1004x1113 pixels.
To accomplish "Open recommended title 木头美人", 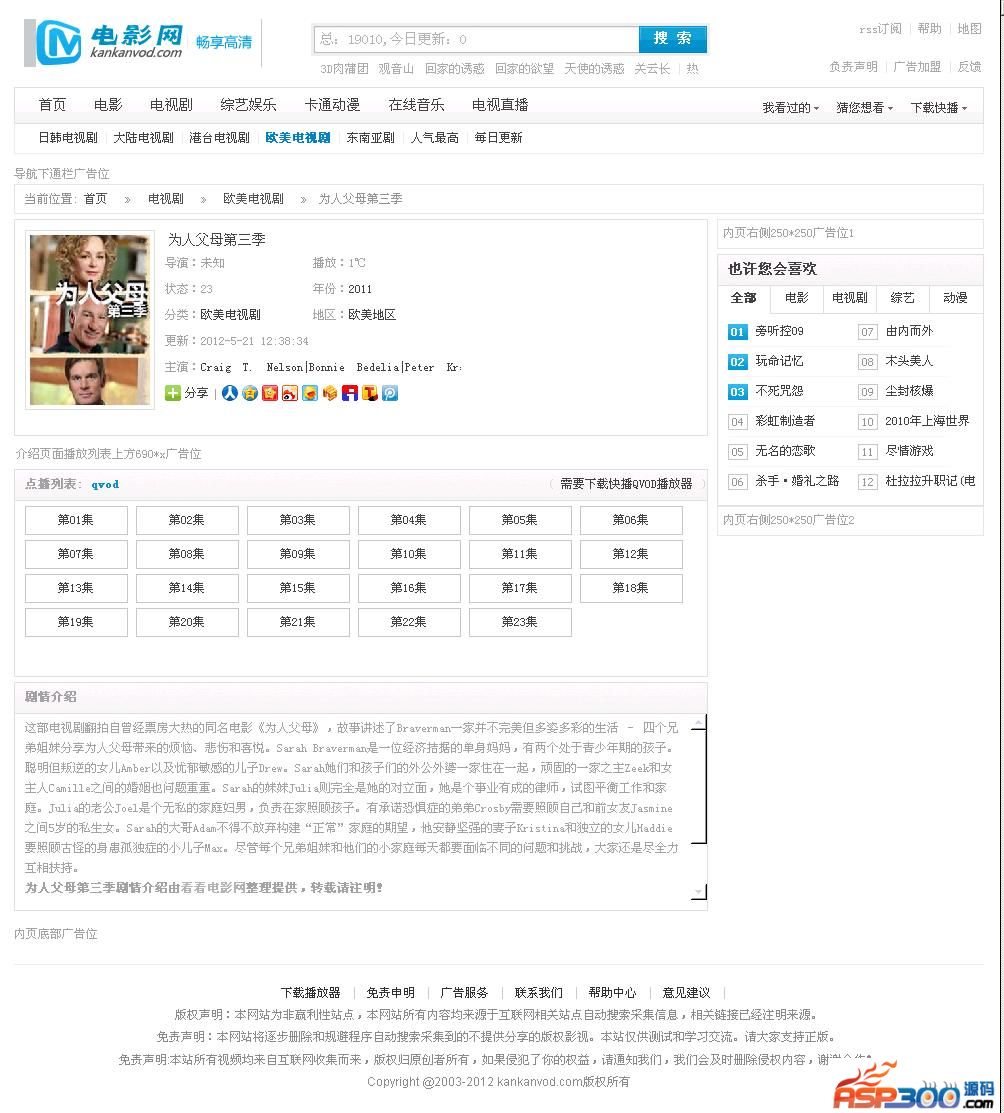I will tap(910, 361).
